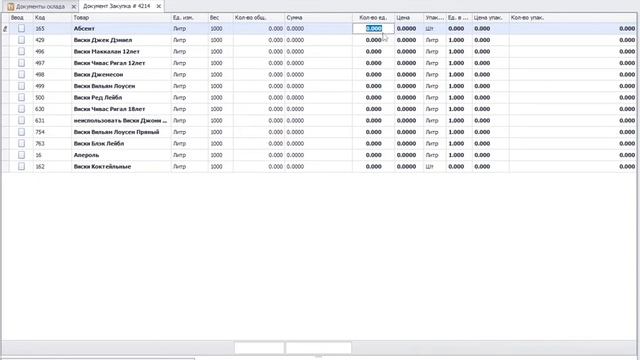The height and width of the screenshot is (360, 640).
Task: Switch to the Документы склада tab
Action: tap(40, 7)
